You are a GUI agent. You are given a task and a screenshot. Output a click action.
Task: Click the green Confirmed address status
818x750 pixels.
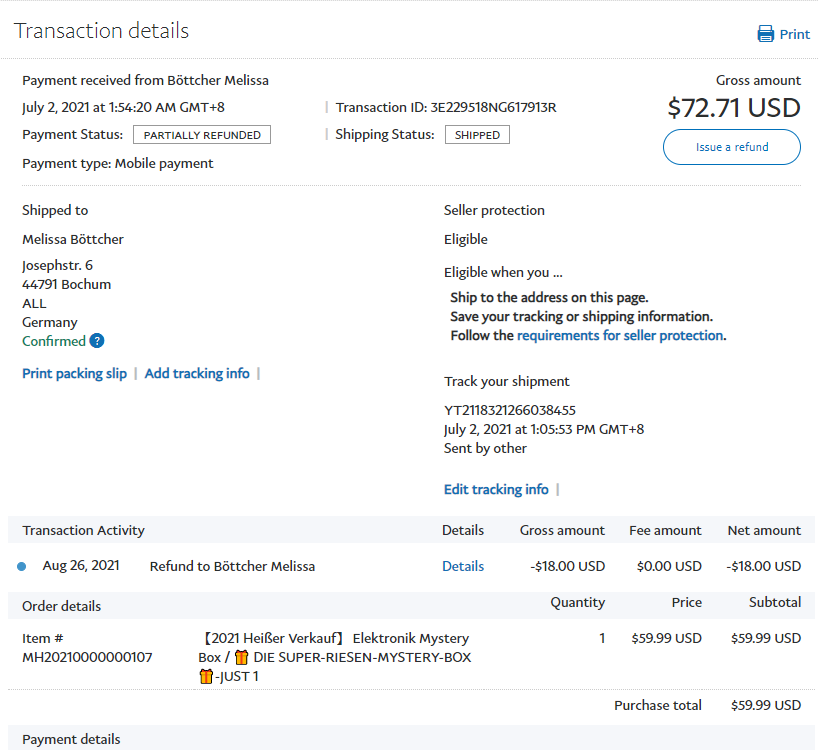54,341
